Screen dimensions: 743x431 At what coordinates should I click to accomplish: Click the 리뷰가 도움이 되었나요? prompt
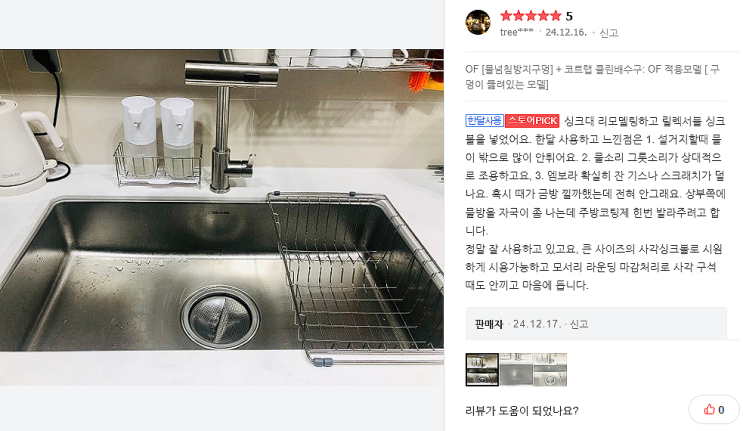(x=522, y=410)
